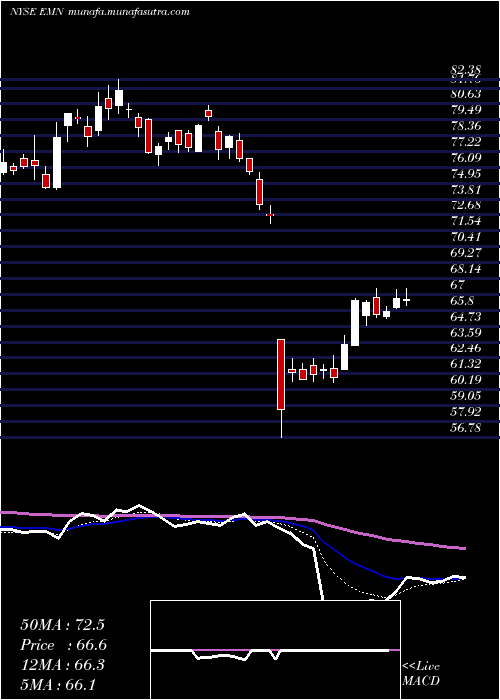This screenshot has height=700, width=500.
Task: Click the 65.8 price axis label
Action: click(x=462, y=300)
